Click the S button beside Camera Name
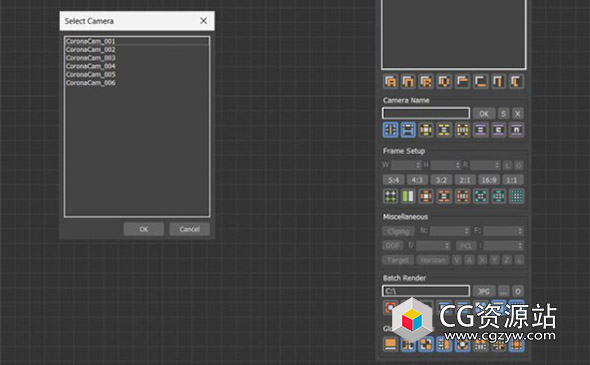 (x=503, y=113)
